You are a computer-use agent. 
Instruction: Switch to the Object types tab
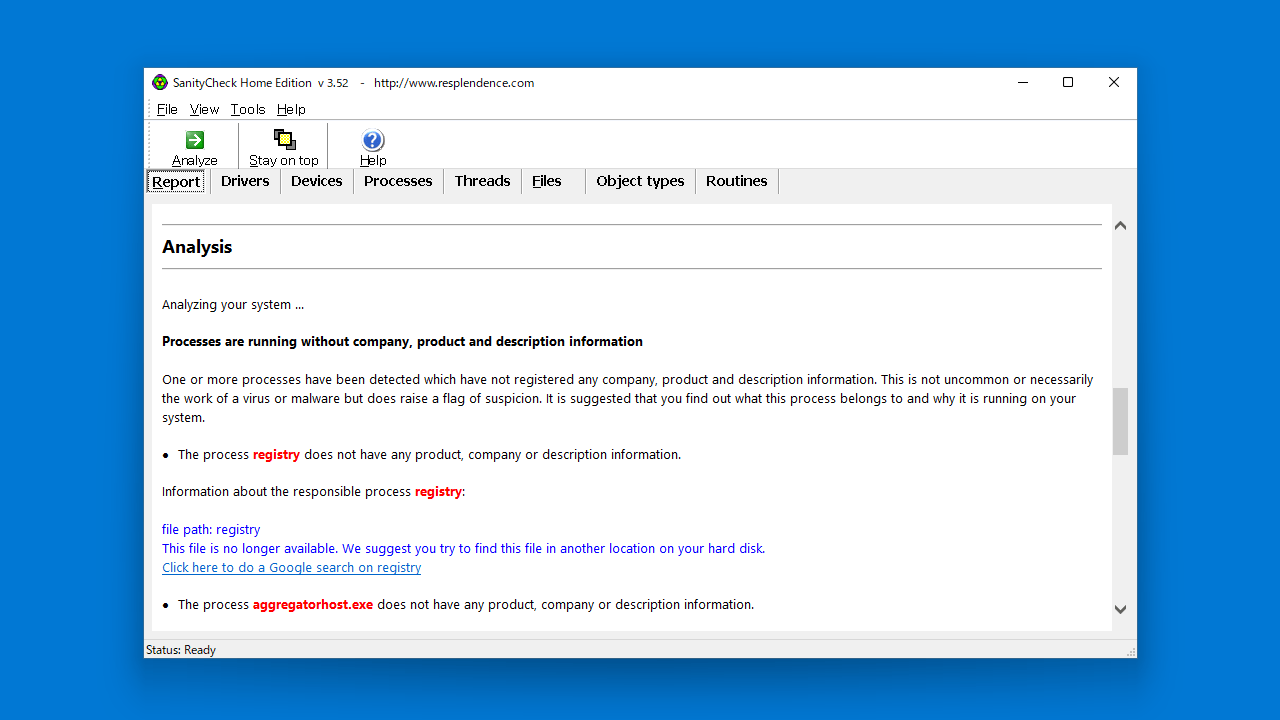point(640,181)
